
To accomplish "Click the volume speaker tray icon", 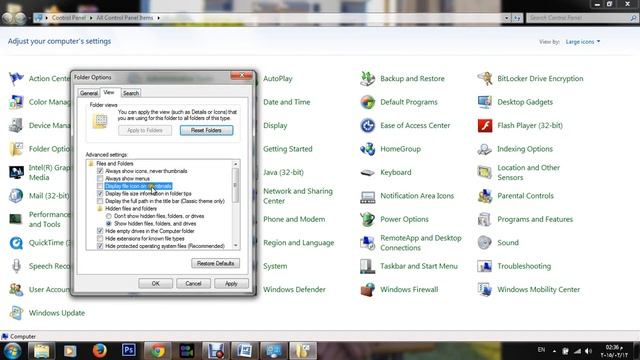I will (588, 351).
